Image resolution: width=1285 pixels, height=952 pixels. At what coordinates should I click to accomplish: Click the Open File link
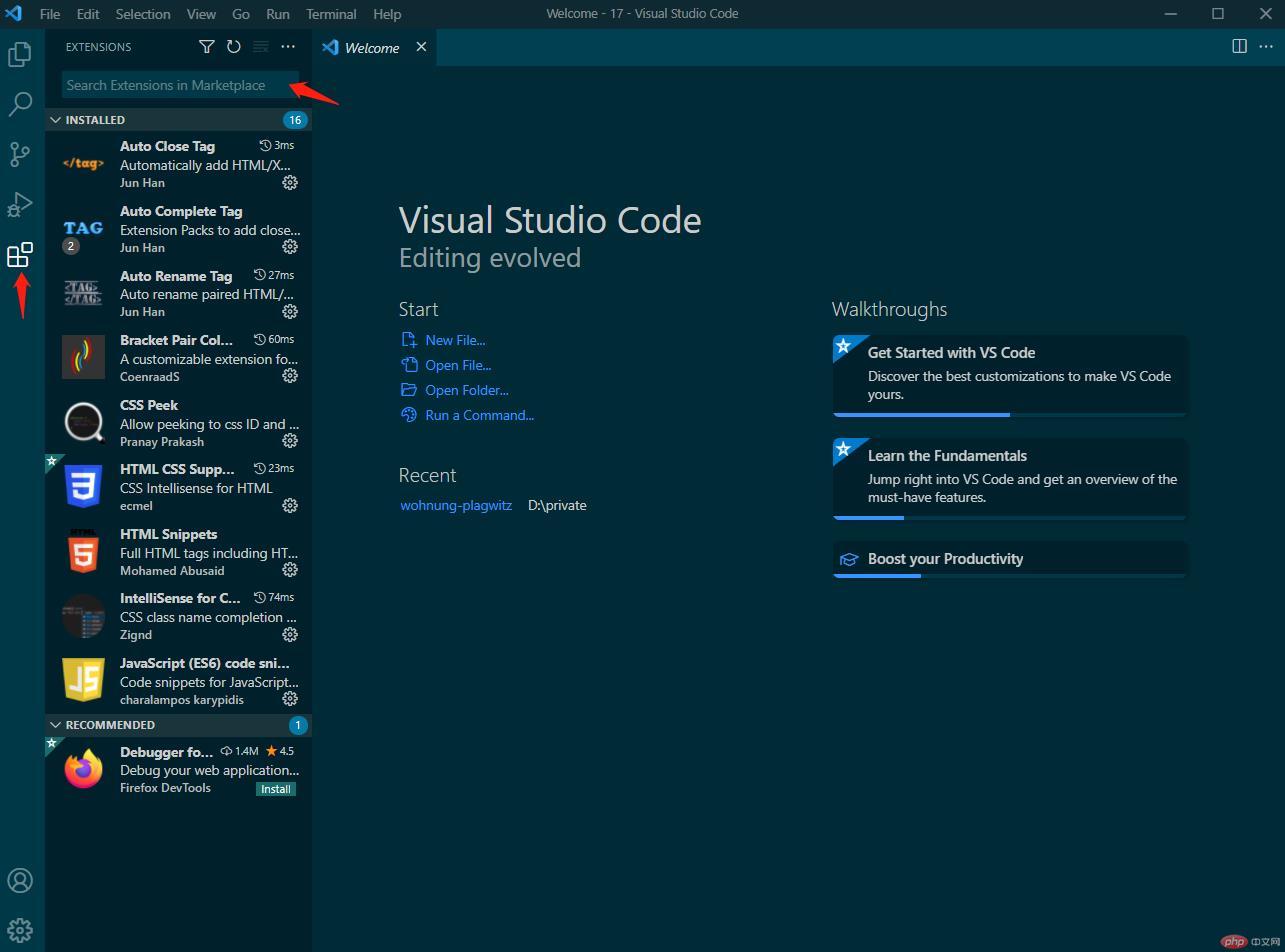click(x=458, y=365)
